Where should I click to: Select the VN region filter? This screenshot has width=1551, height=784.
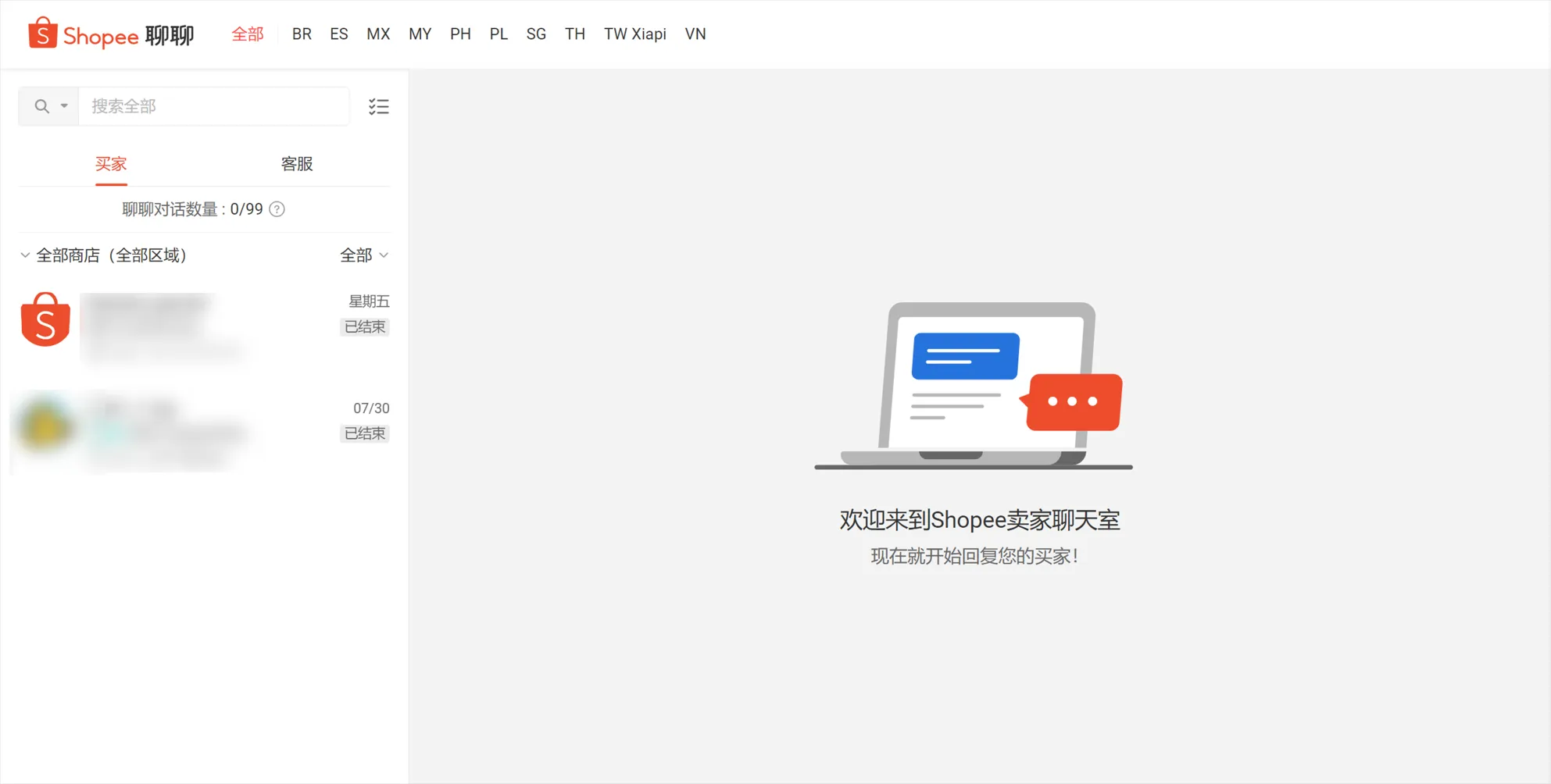pyautogui.click(x=695, y=34)
